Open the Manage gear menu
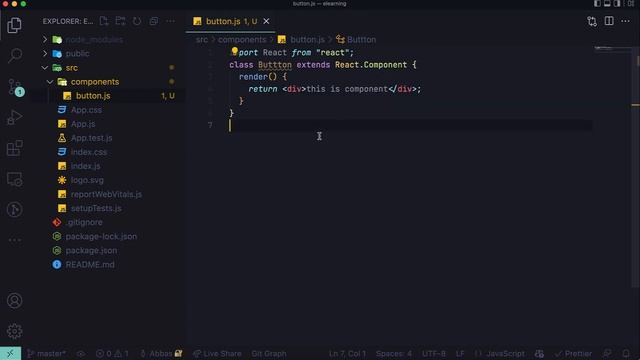The height and width of the screenshot is (360, 640). (15, 331)
